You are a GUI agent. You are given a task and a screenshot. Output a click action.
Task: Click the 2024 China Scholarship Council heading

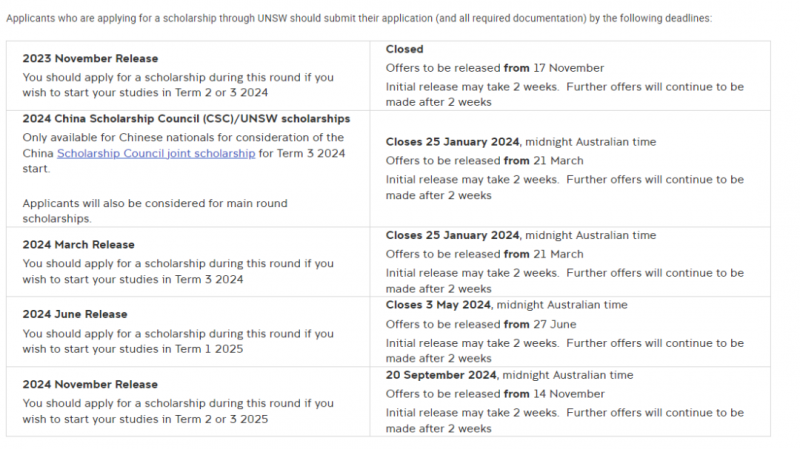186,119
